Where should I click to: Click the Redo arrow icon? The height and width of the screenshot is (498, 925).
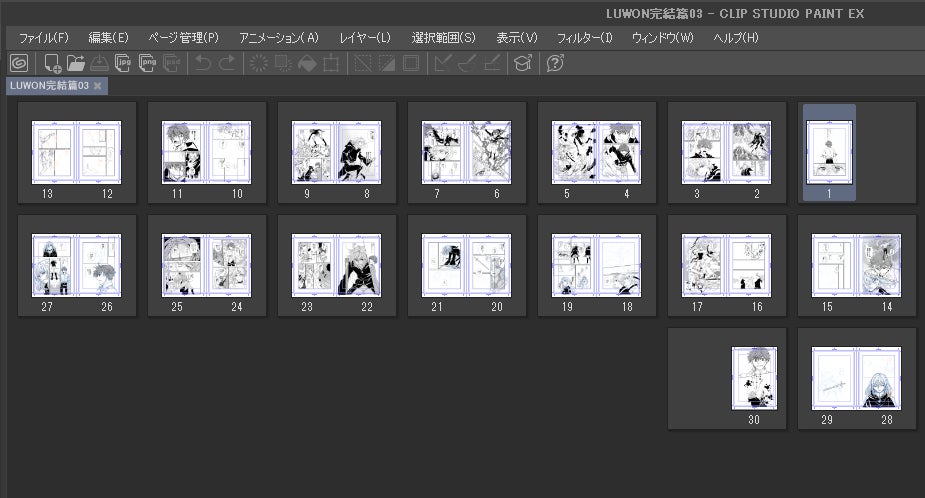point(227,63)
